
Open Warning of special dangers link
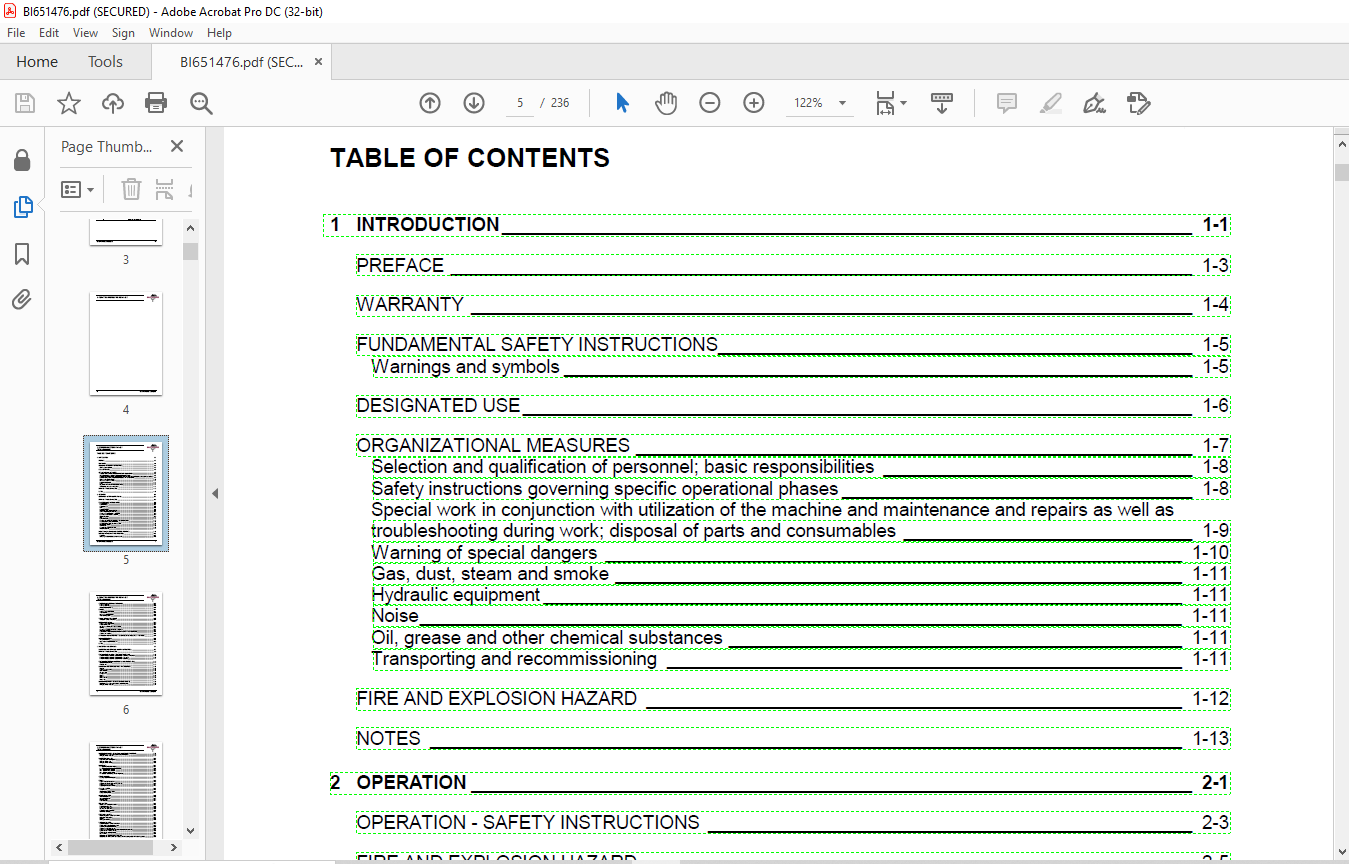(x=800, y=553)
